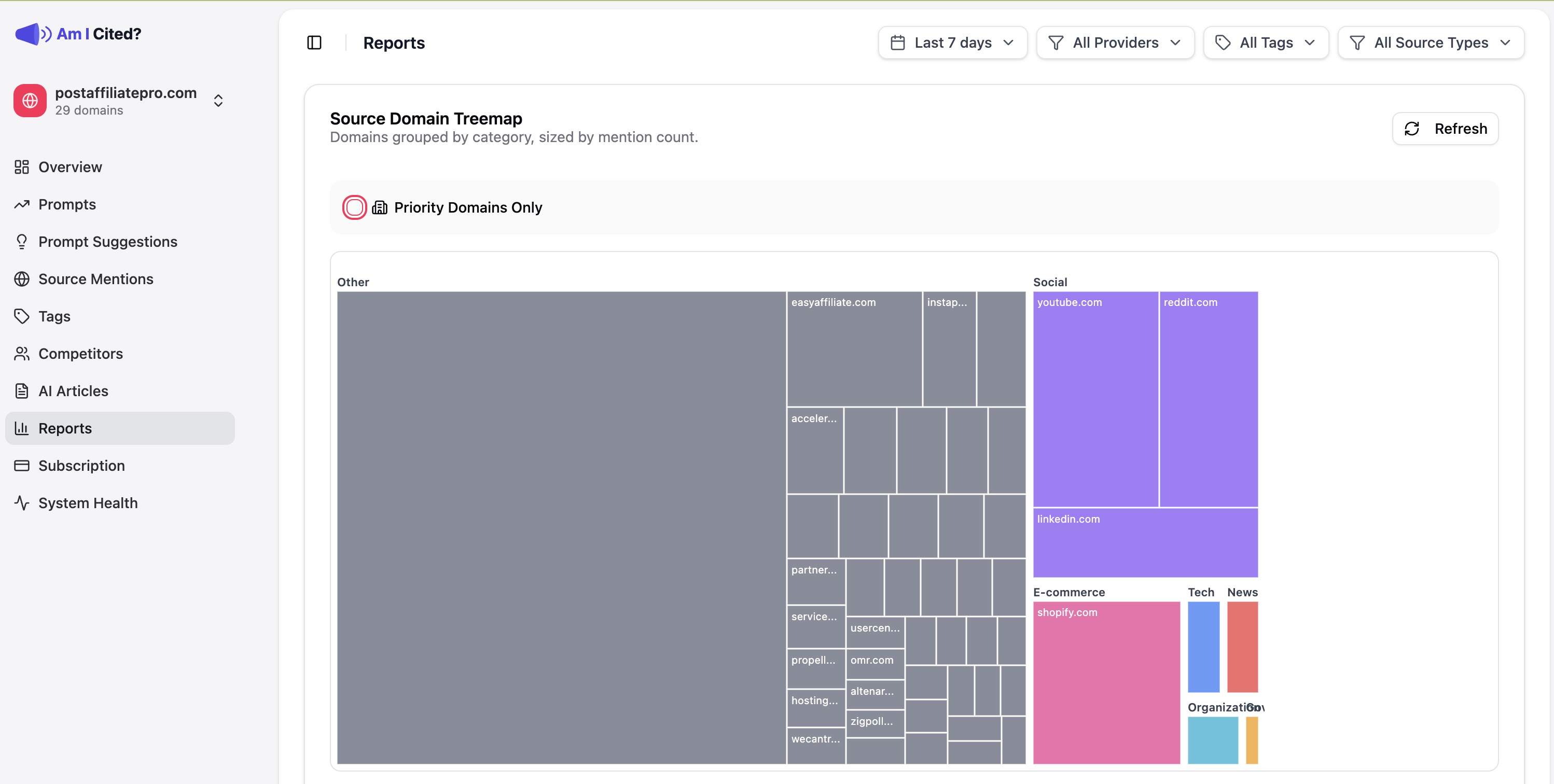Open the All Source Types dropdown
Image resolution: width=1554 pixels, height=784 pixels.
pos(1431,43)
